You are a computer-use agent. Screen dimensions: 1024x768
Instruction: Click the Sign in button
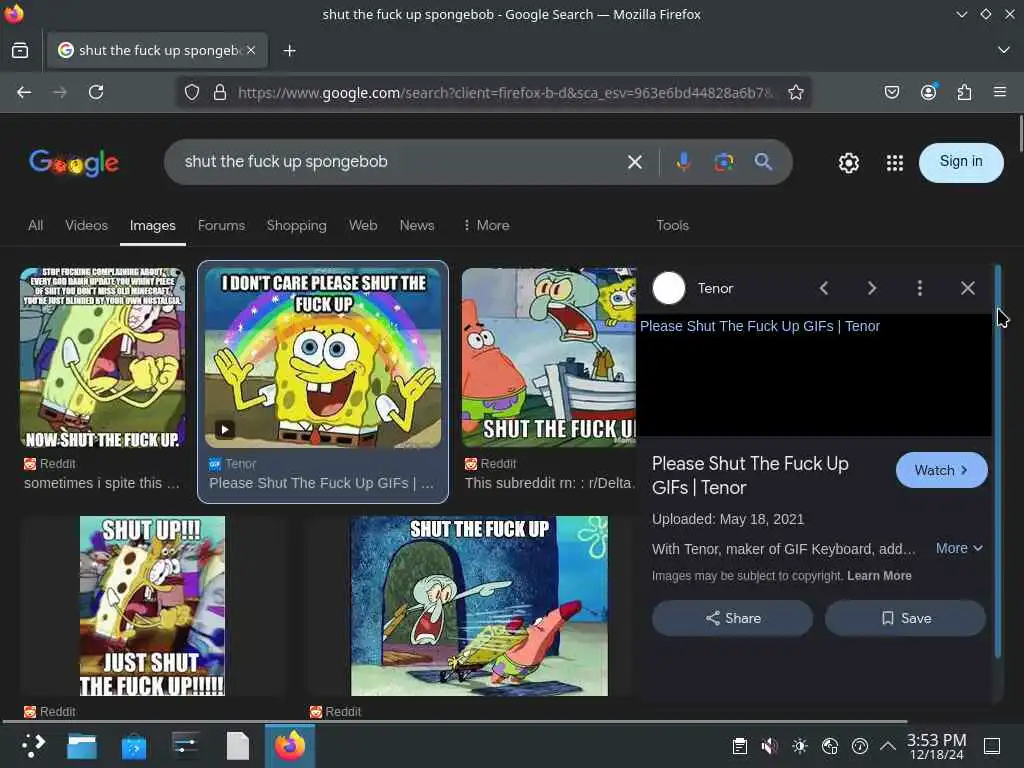tap(961, 162)
